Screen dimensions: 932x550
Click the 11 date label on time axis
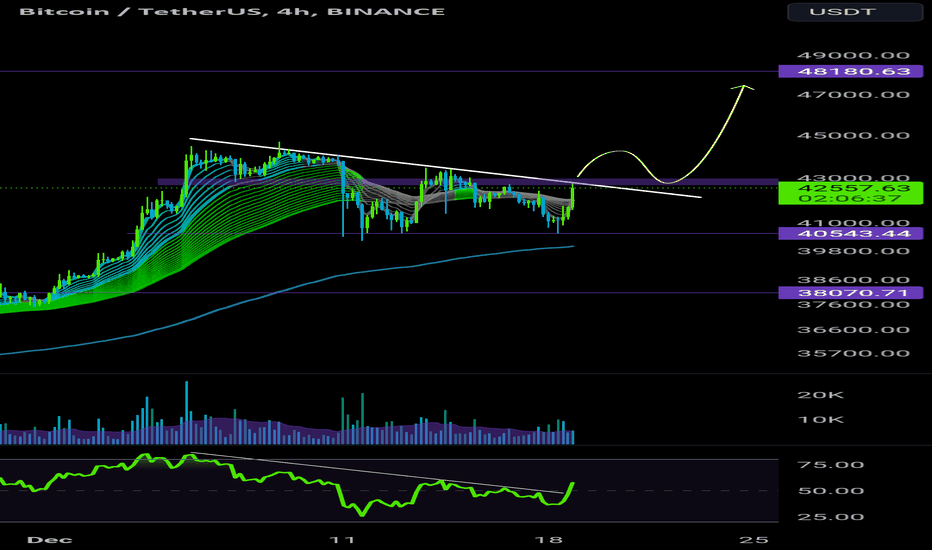coord(342,540)
